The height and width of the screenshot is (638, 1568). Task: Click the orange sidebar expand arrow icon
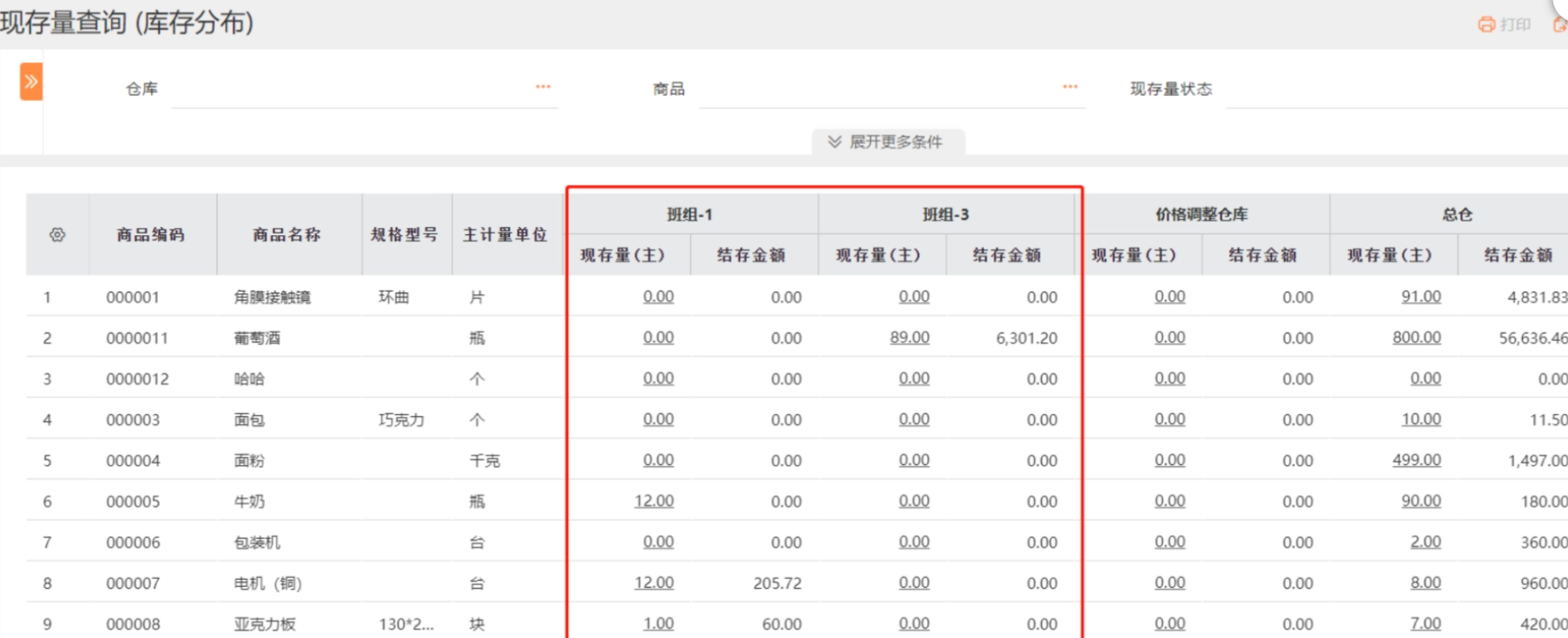pyautogui.click(x=31, y=82)
